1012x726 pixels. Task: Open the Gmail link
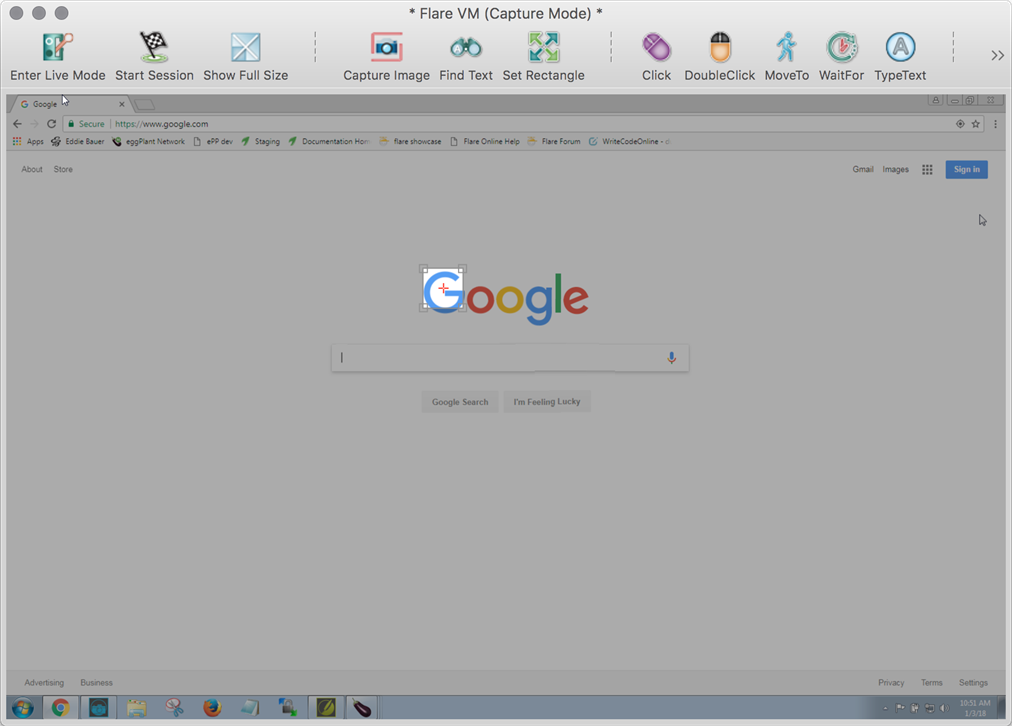pos(862,170)
